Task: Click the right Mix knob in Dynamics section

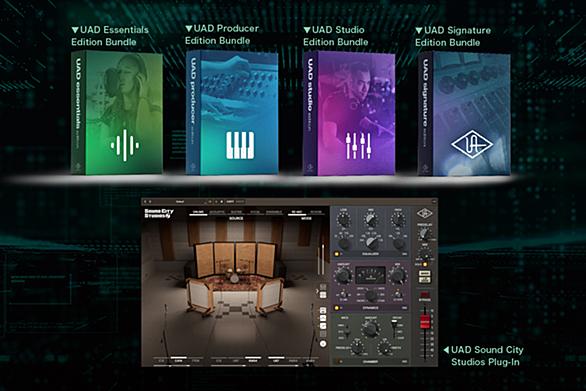Action: (x=398, y=275)
